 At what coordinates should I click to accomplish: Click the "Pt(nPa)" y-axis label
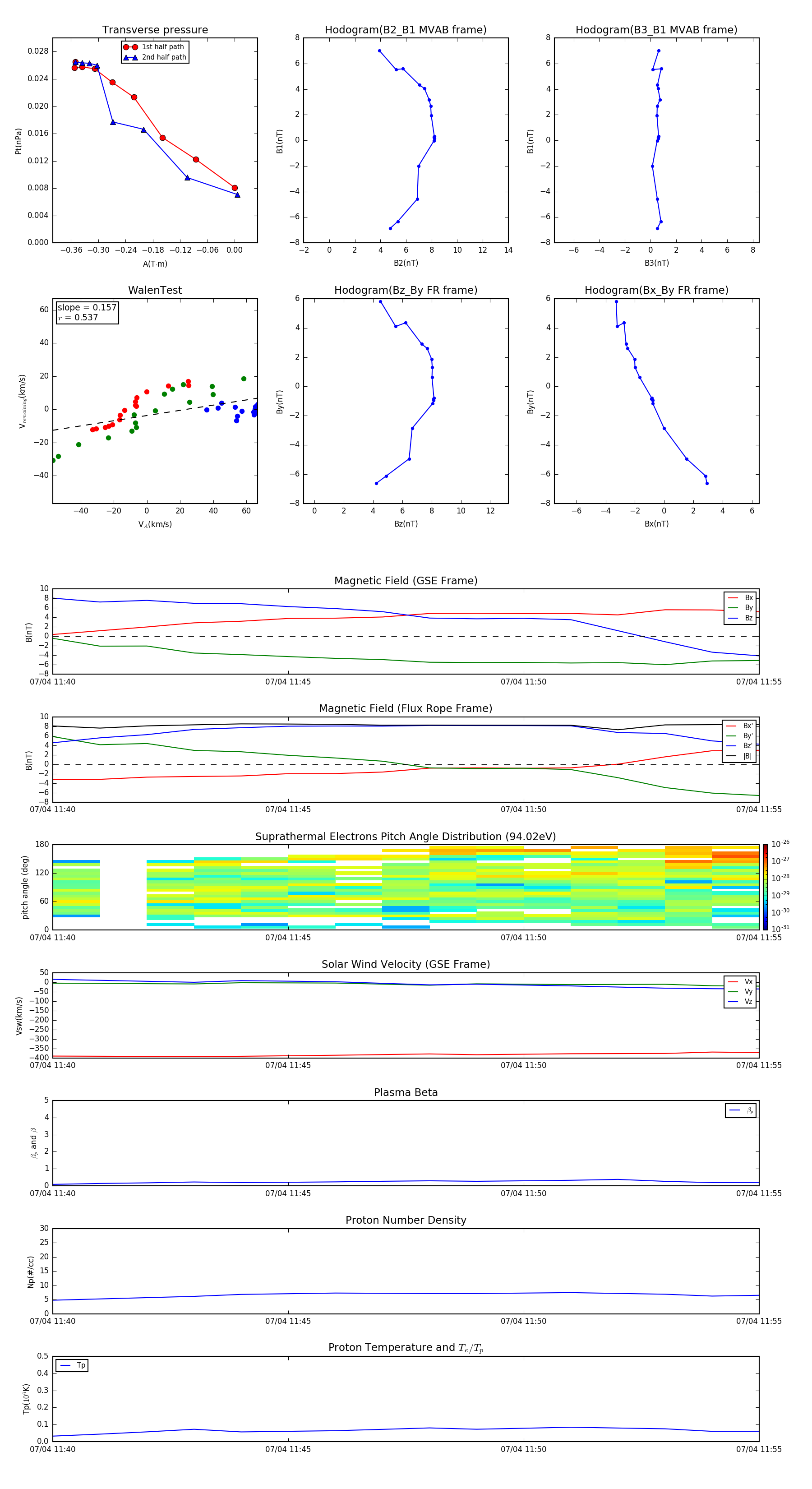pos(18,140)
